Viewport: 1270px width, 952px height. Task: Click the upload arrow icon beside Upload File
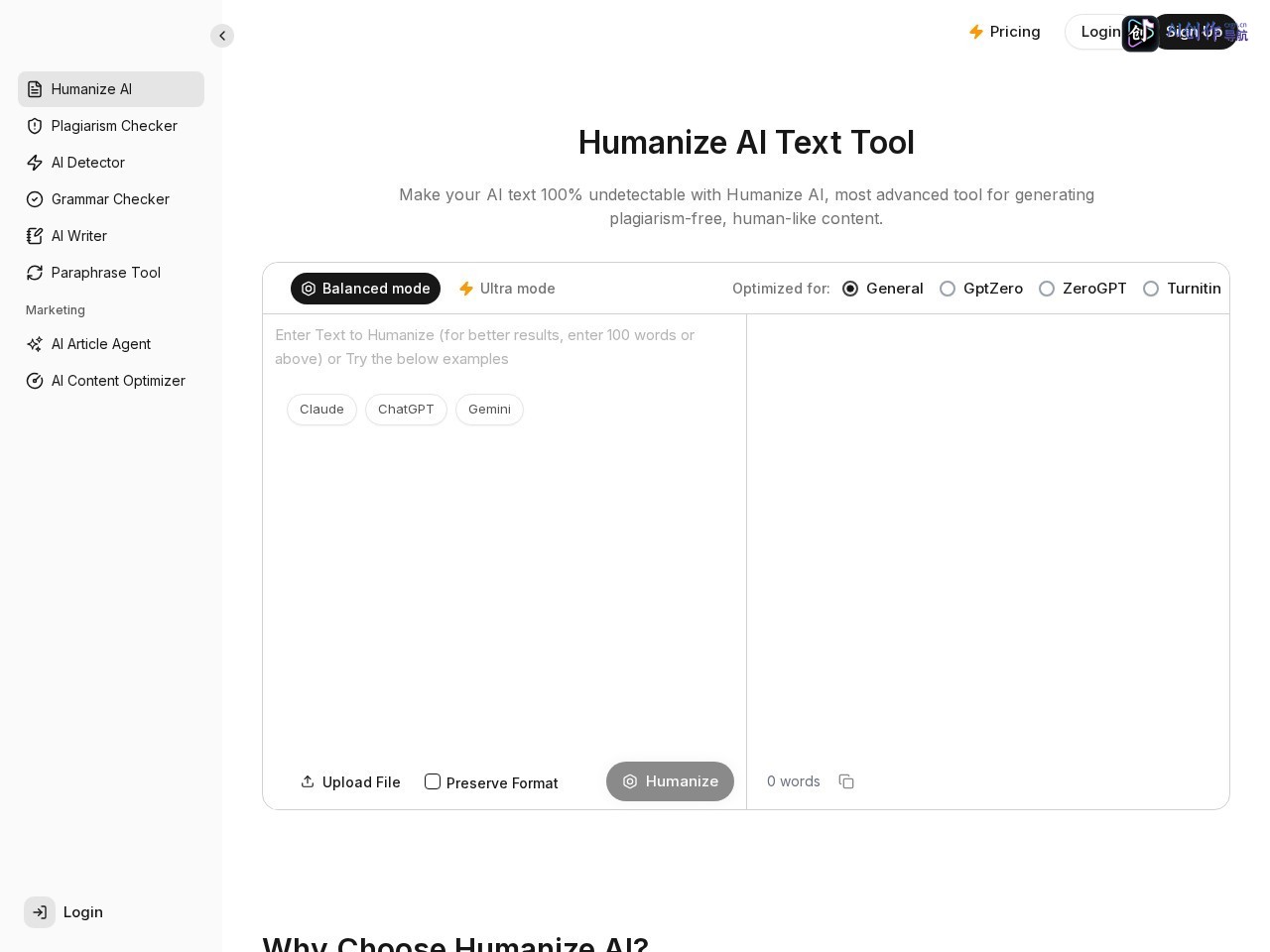click(x=308, y=781)
